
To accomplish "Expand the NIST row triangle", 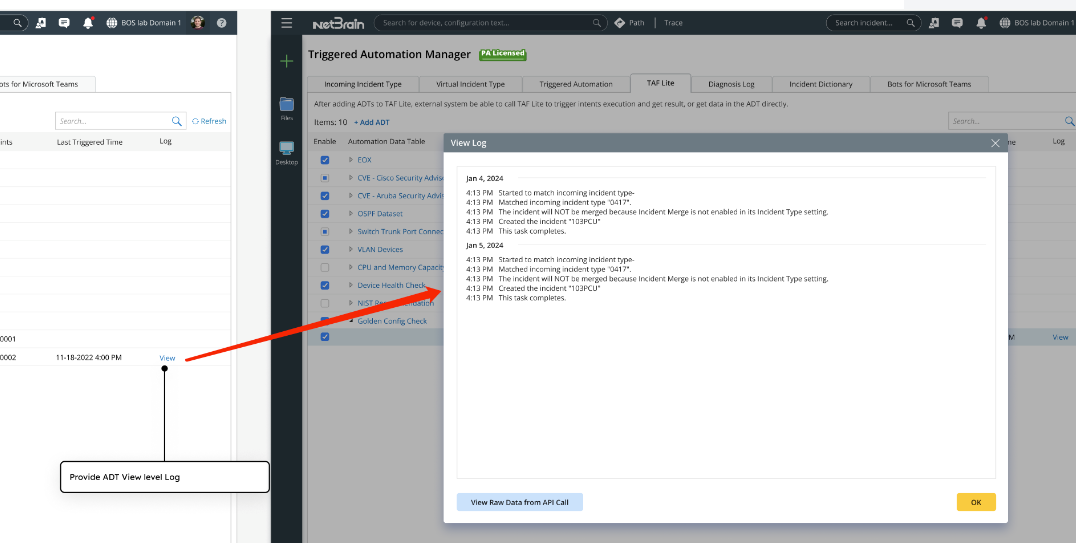I will [x=351, y=303].
